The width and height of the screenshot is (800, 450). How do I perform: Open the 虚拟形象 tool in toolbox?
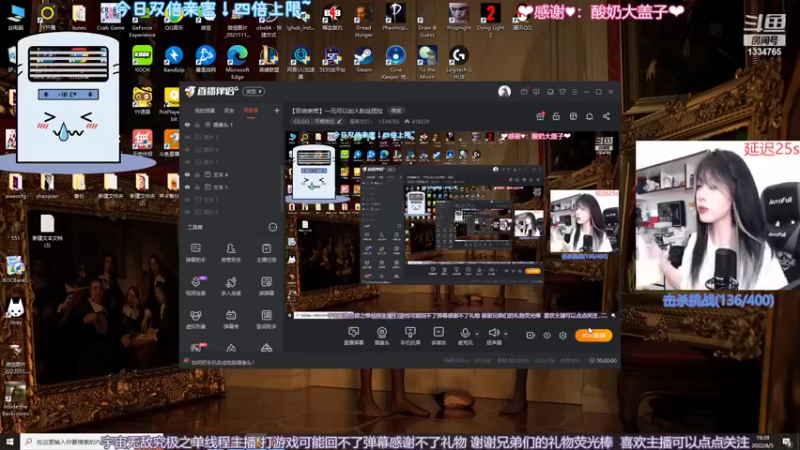point(195,319)
